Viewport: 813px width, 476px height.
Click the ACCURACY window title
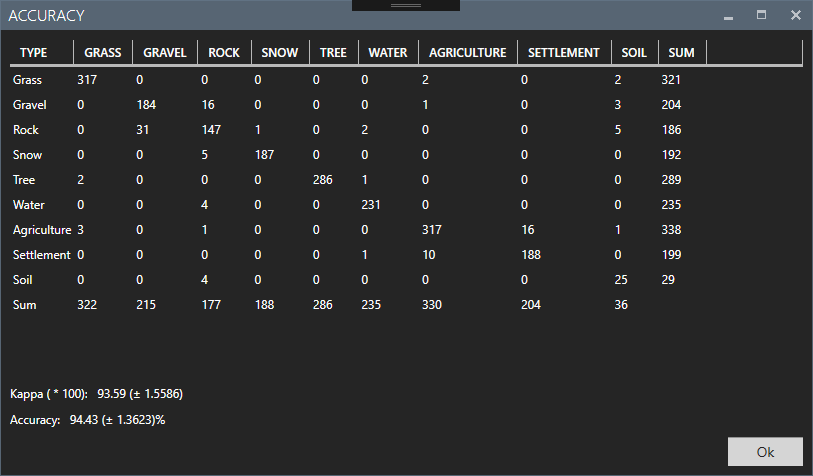coord(46,16)
